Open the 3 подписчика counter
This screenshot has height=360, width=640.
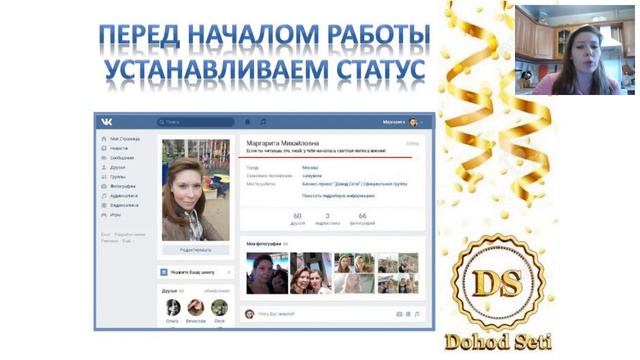(x=327, y=218)
